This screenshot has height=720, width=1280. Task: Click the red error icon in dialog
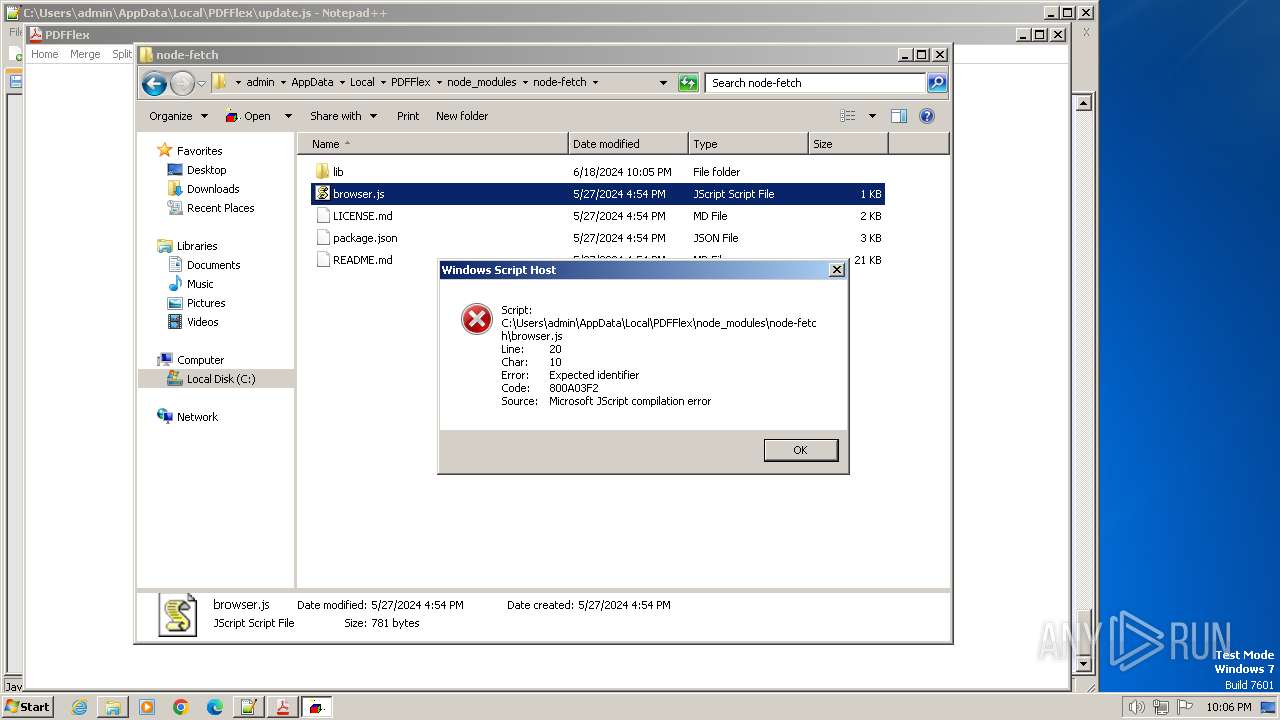tap(476, 319)
